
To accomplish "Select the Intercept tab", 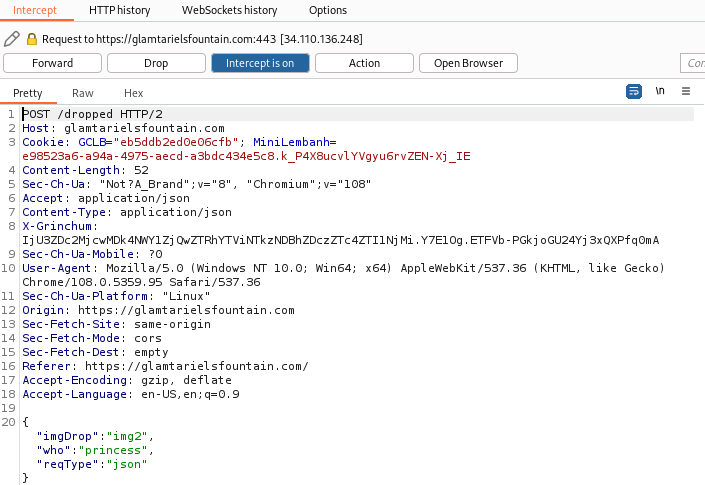I will [x=35, y=10].
